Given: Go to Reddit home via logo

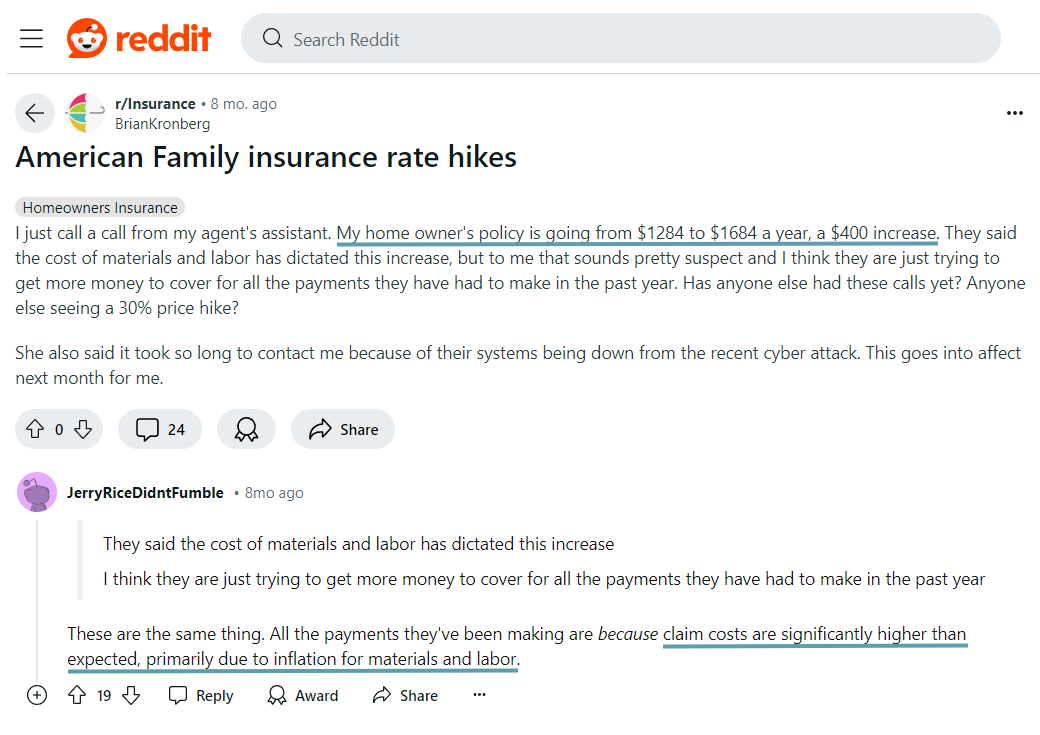Looking at the screenshot, I should pyautogui.click(x=139, y=38).
